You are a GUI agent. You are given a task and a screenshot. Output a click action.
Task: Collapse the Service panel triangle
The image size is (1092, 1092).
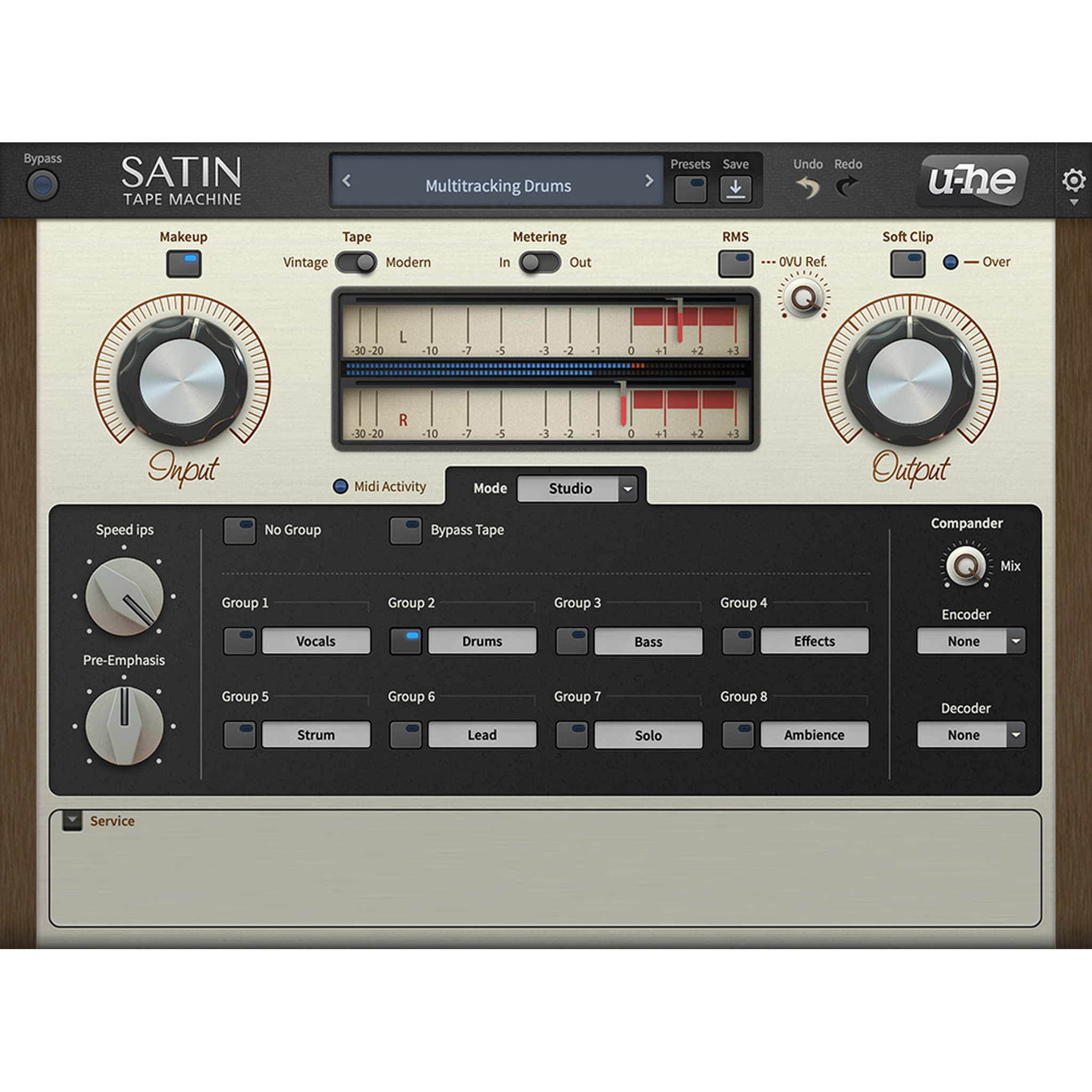(x=73, y=820)
